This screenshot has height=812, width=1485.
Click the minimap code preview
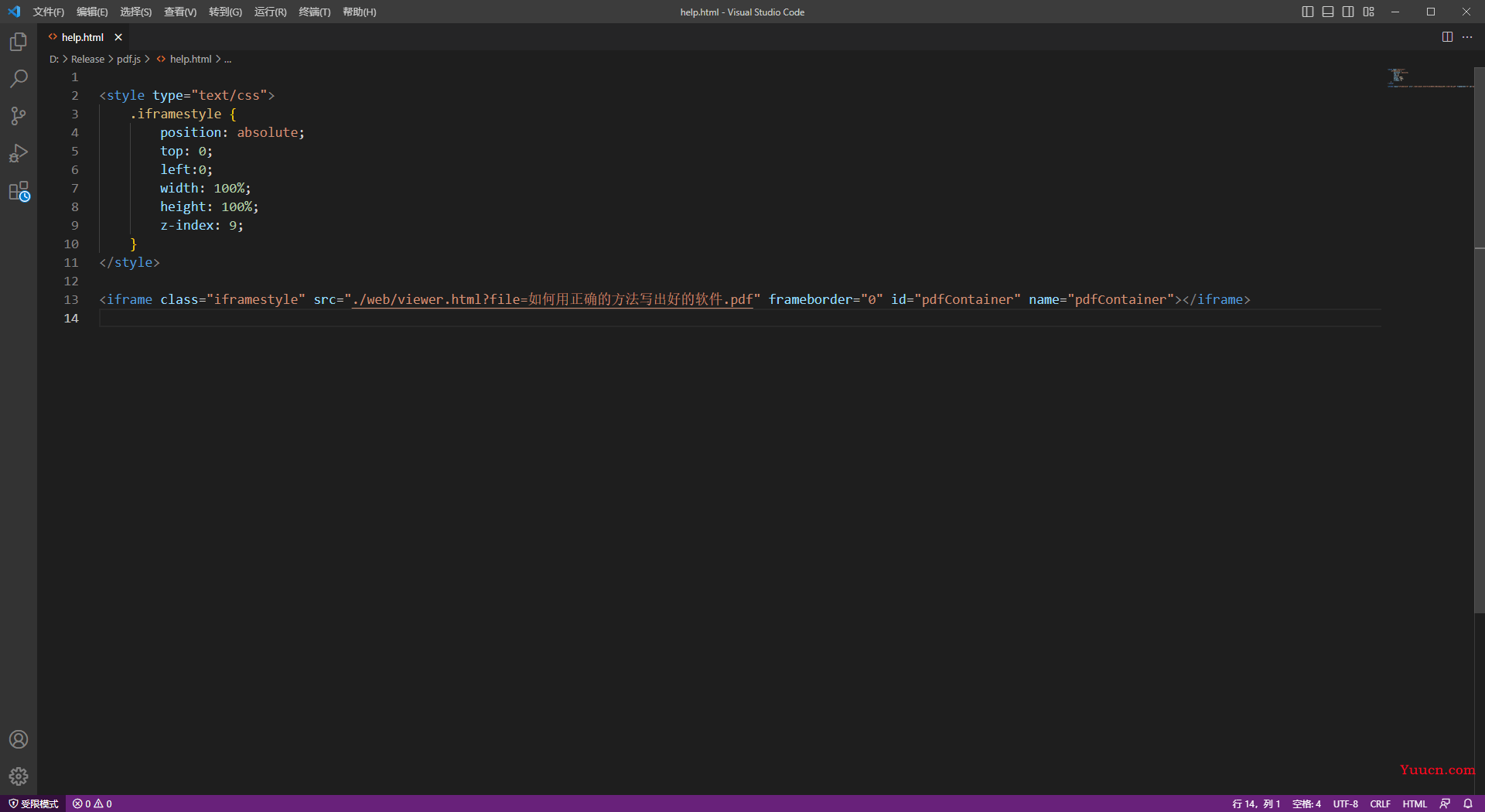pyautogui.click(x=1429, y=77)
